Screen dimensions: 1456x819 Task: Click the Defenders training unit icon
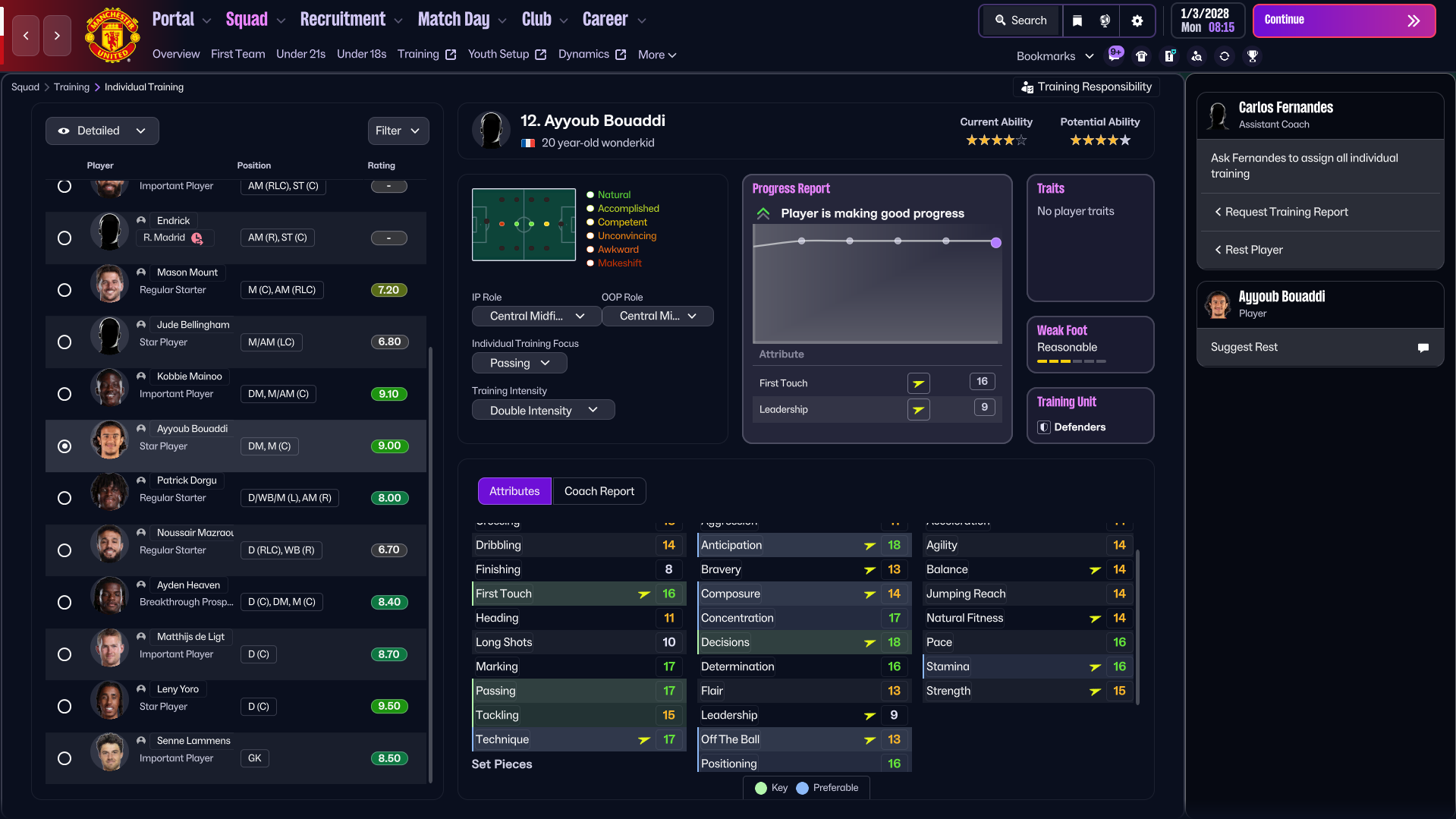[x=1044, y=427]
